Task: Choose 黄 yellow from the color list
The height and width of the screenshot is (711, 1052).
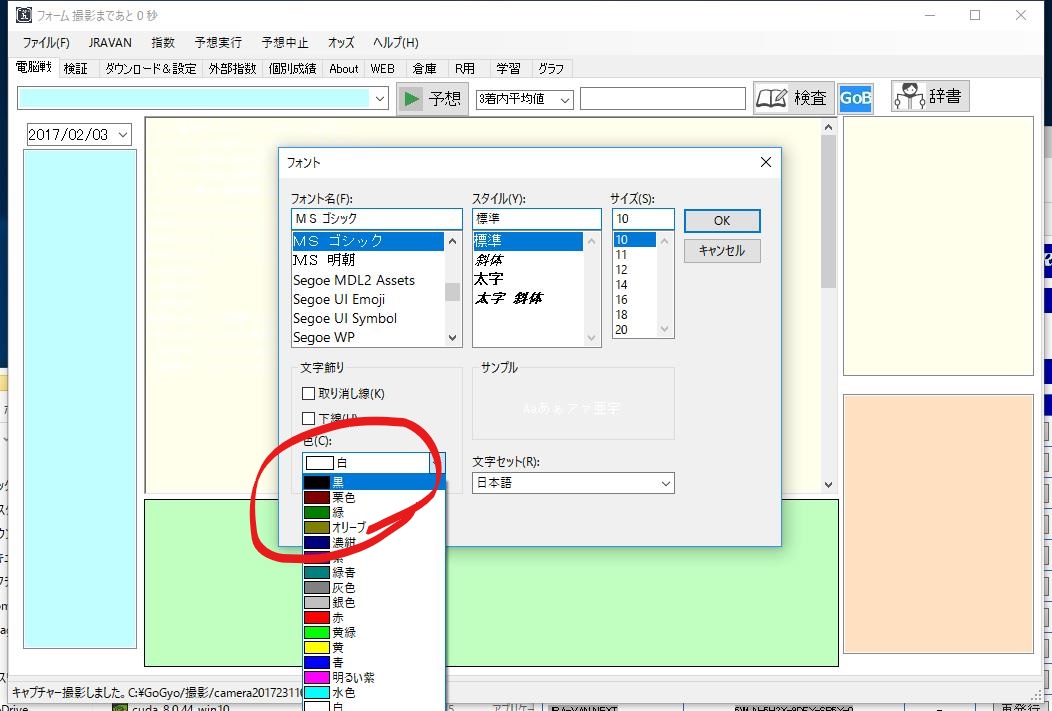Action: click(373, 647)
